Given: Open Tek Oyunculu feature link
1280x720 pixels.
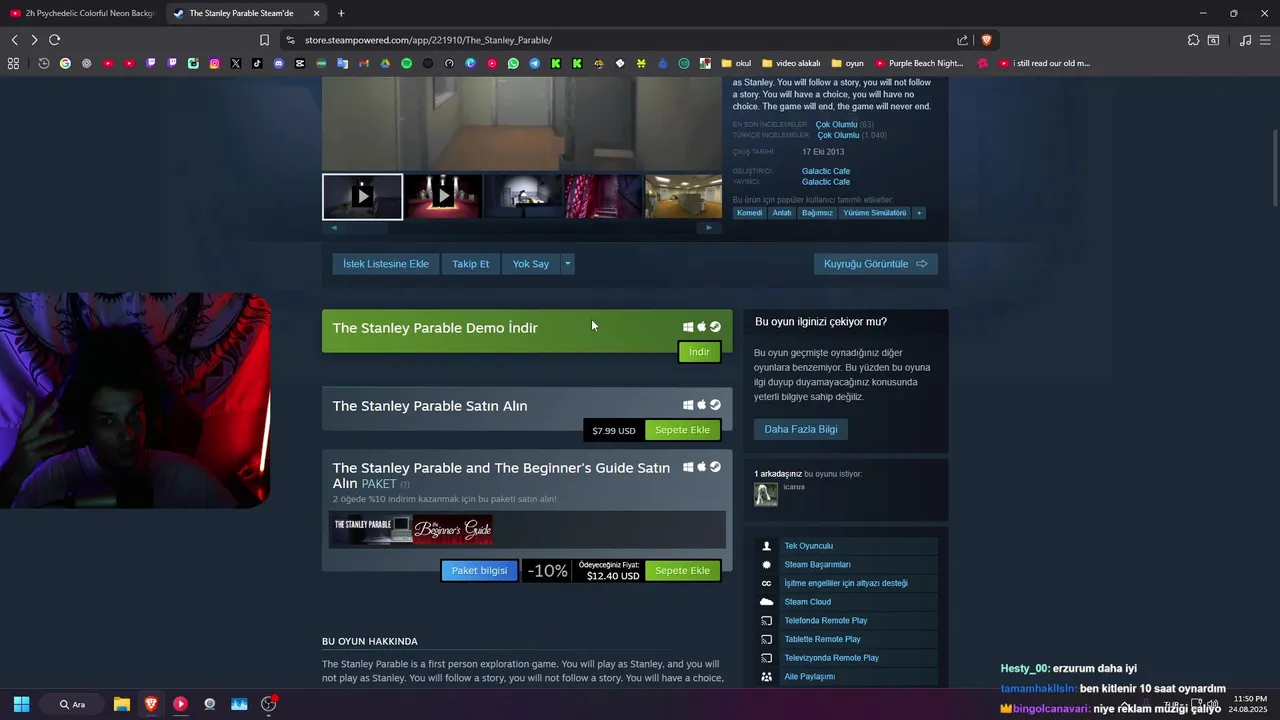Looking at the screenshot, I should [x=808, y=546].
